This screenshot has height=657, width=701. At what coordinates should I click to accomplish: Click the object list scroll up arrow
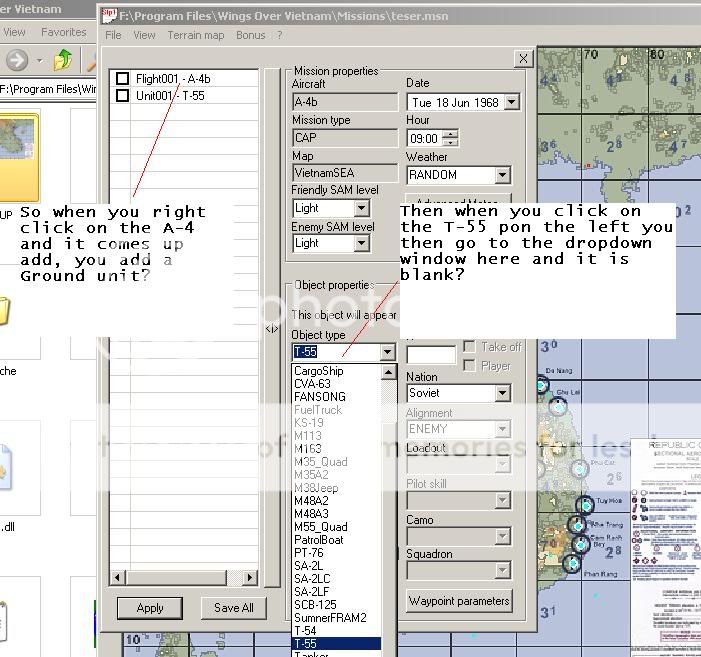pos(389,372)
